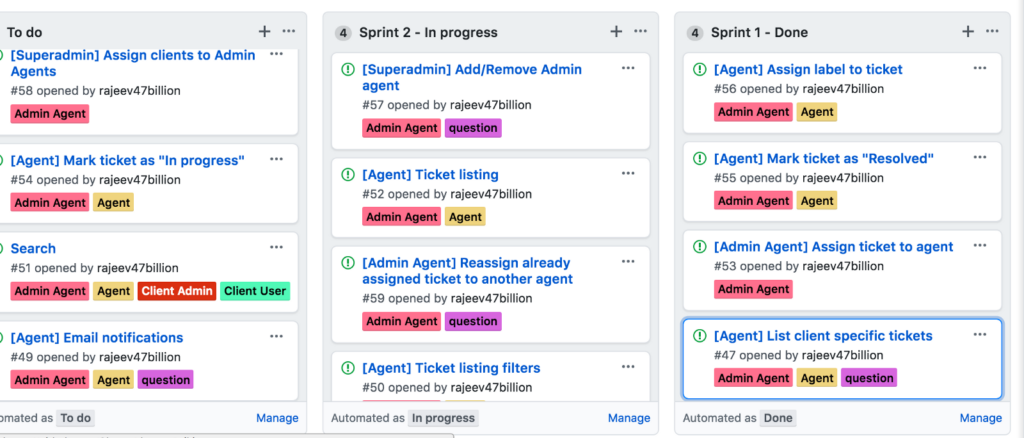Open card menu for Email notifications
The height and width of the screenshot is (438, 1024).
pyautogui.click(x=276, y=336)
